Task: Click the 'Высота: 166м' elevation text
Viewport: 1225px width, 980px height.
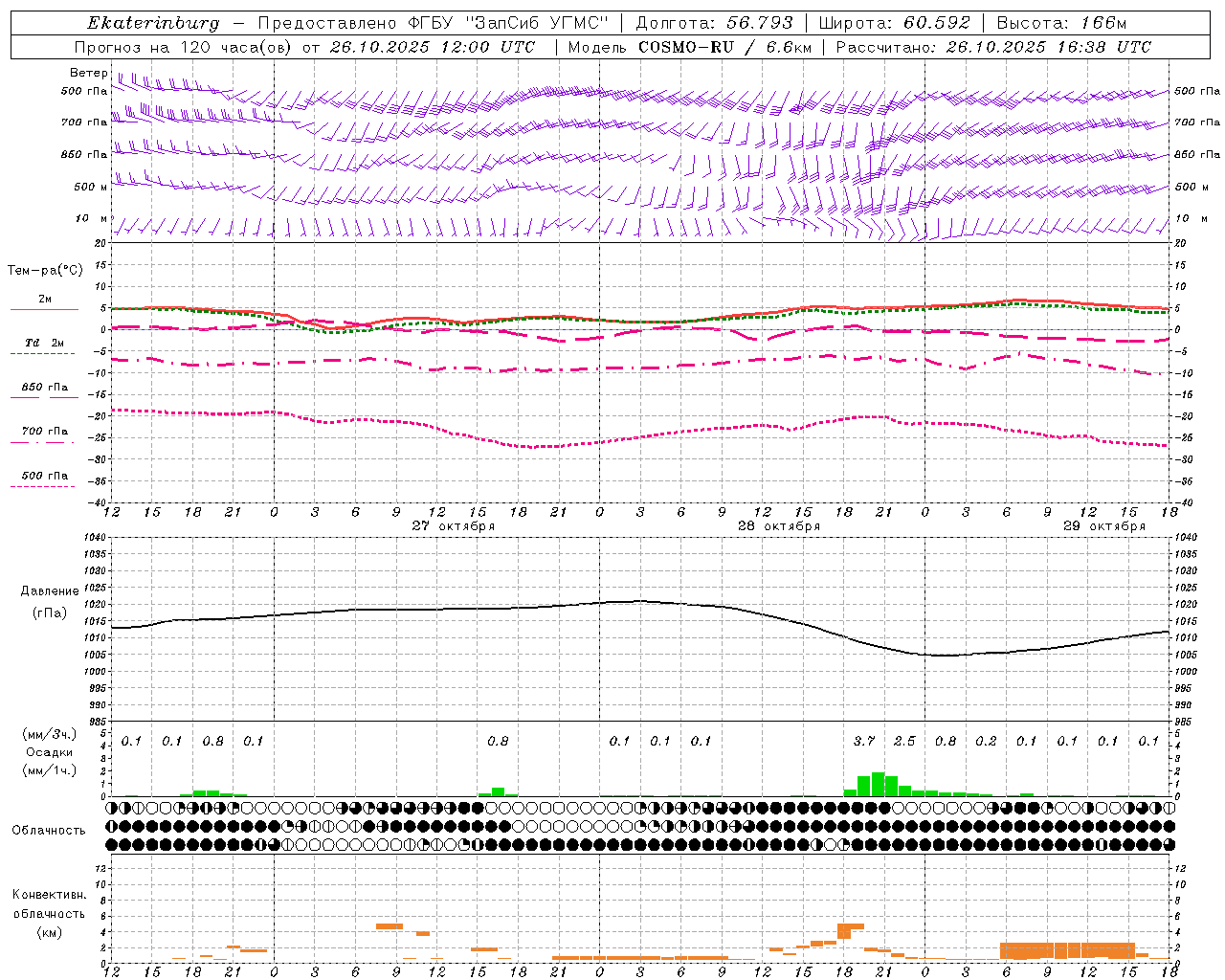Action: (x=1061, y=23)
